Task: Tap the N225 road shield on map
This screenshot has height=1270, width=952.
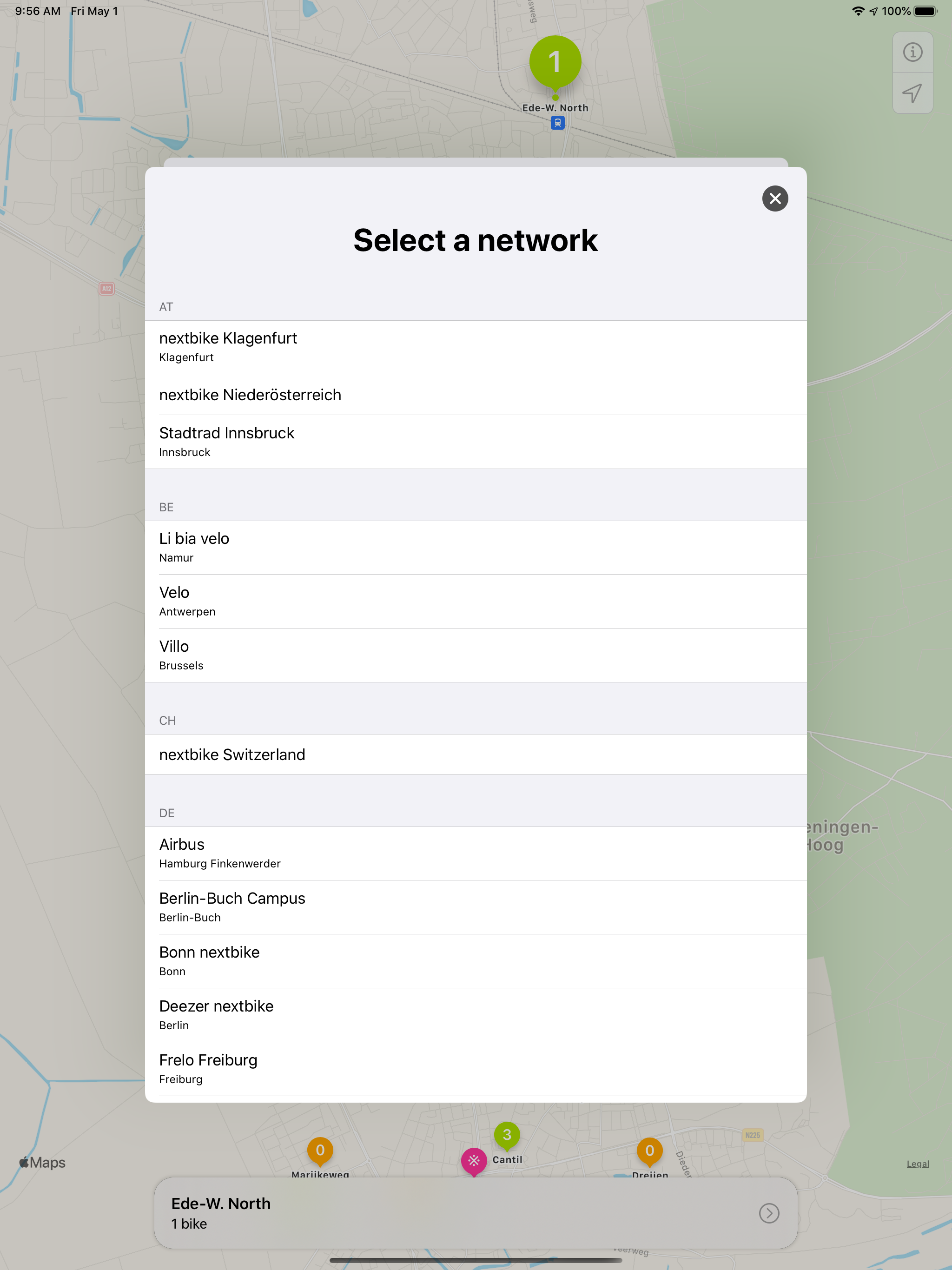Action: (752, 1135)
